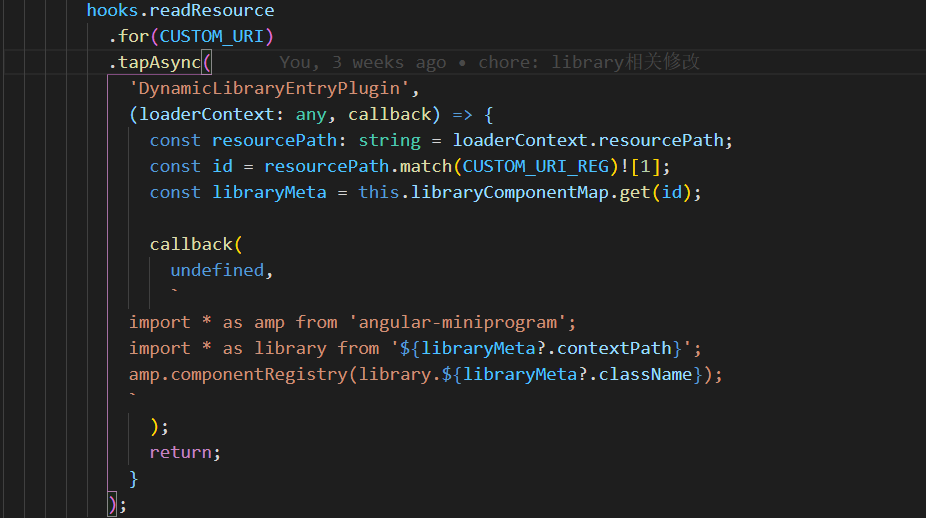Click CUSTOM_URI_REG identifier
Screen dimensions: 926x518
pos(536,167)
